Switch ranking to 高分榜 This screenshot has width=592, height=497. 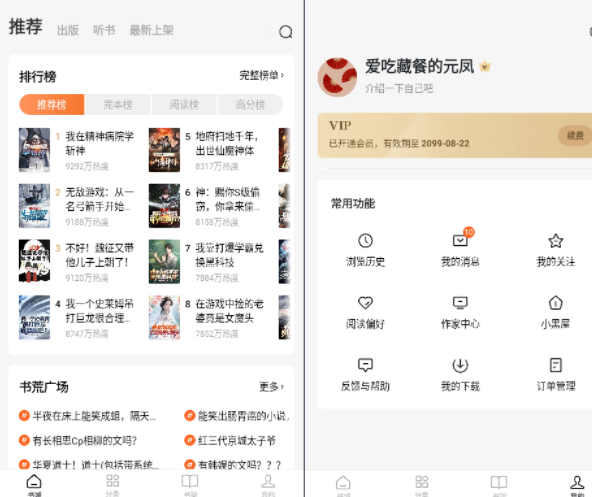click(250, 105)
